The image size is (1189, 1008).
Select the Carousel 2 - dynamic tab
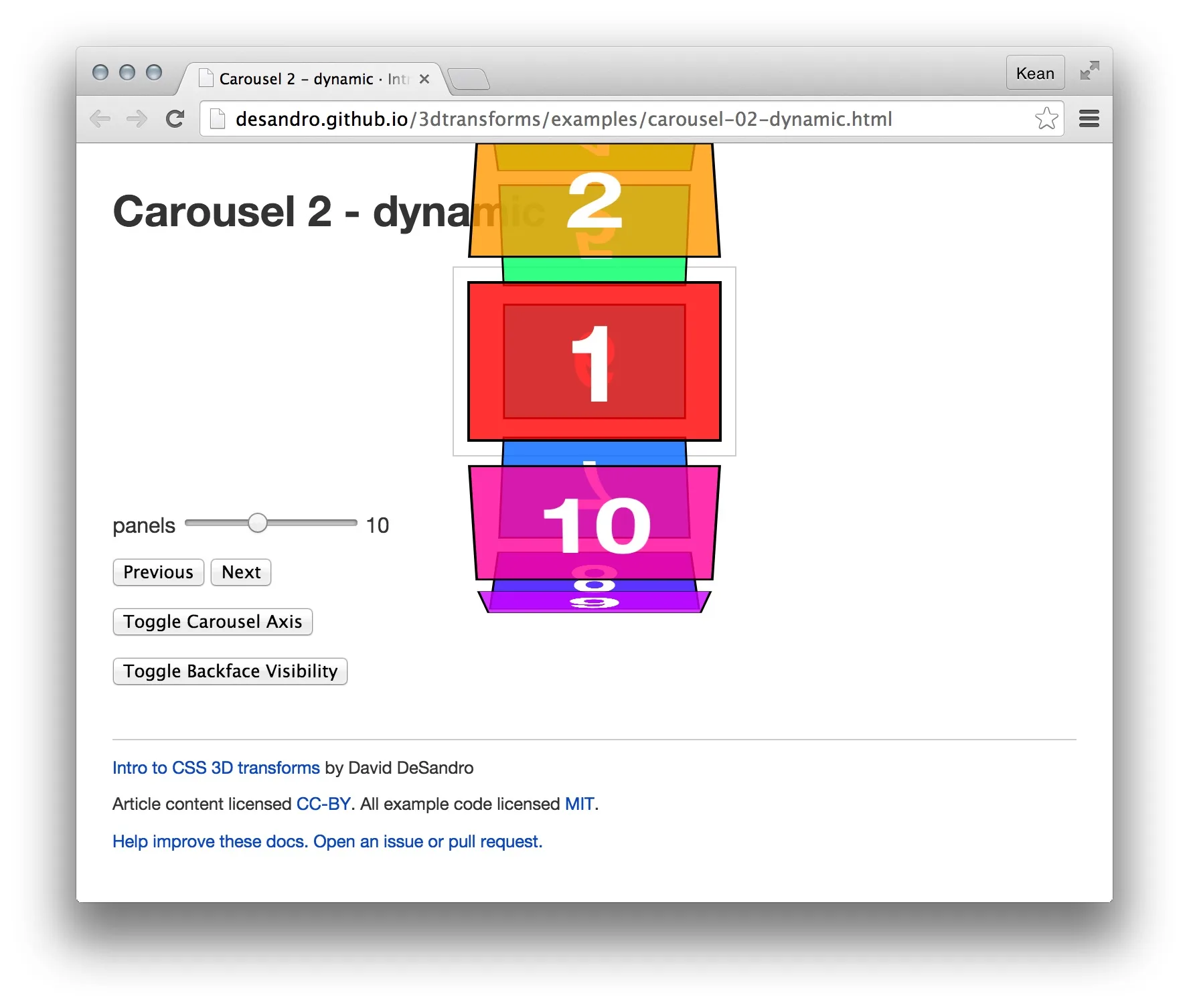point(313,79)
